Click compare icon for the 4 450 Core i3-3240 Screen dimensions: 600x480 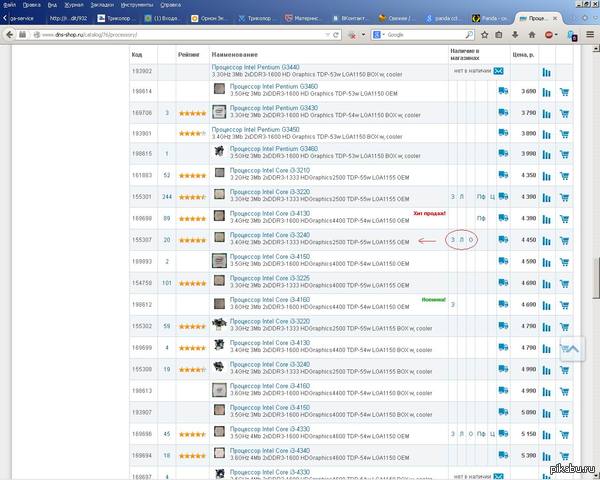[x=546, y=240]
